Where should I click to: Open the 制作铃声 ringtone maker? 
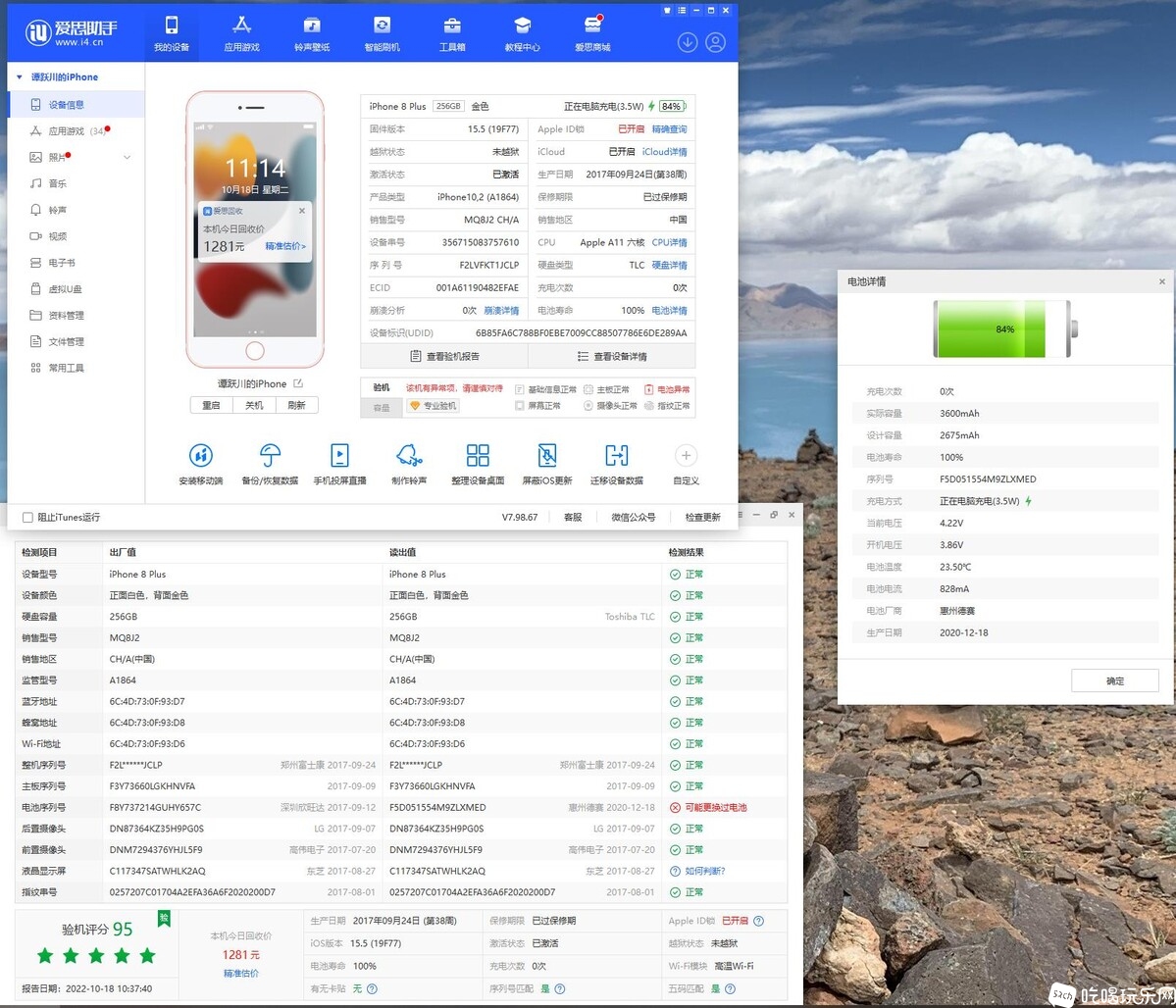(409, 464)
